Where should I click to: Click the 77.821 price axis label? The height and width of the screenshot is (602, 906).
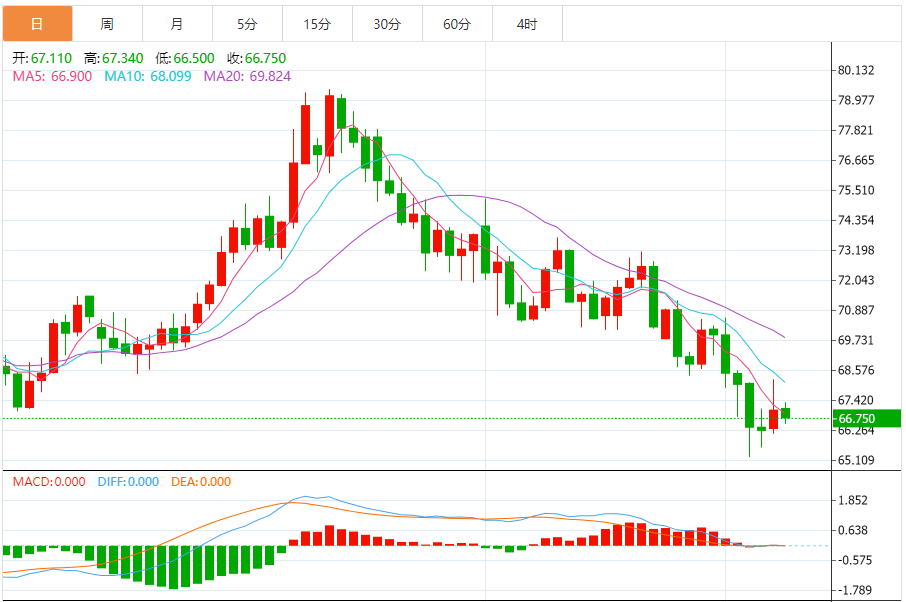point(856,131)
